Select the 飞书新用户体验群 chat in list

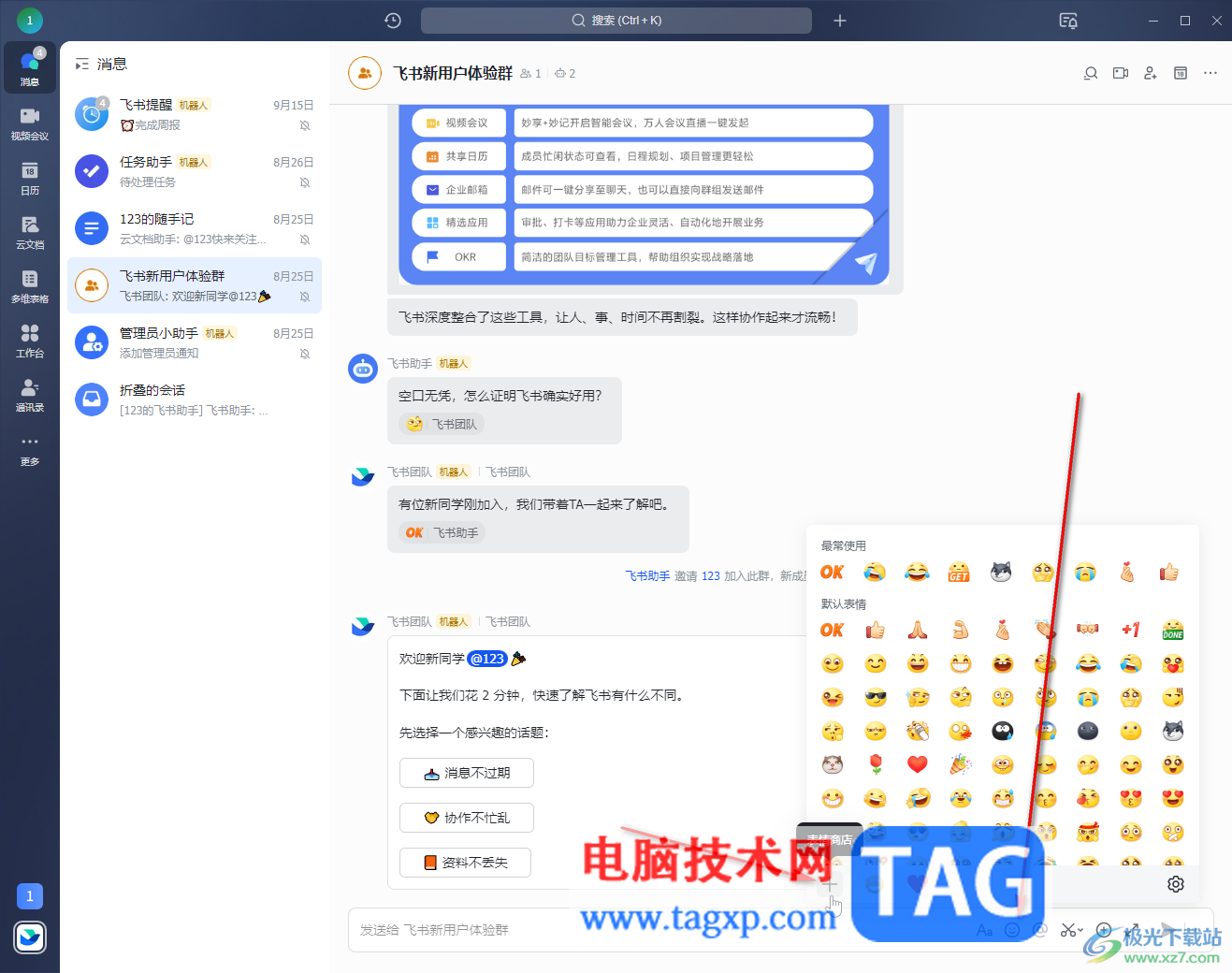click(x=195, y=285)
